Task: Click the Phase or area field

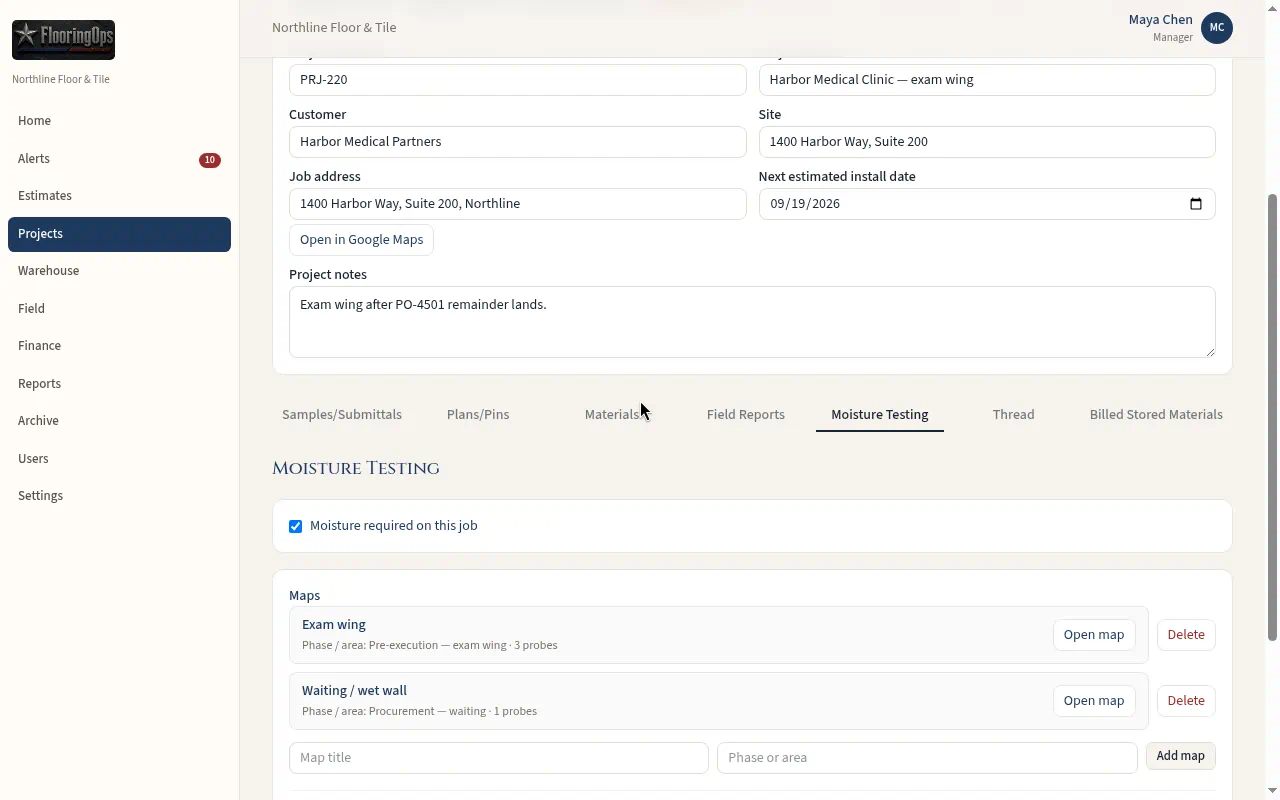Action: (927, 758)
